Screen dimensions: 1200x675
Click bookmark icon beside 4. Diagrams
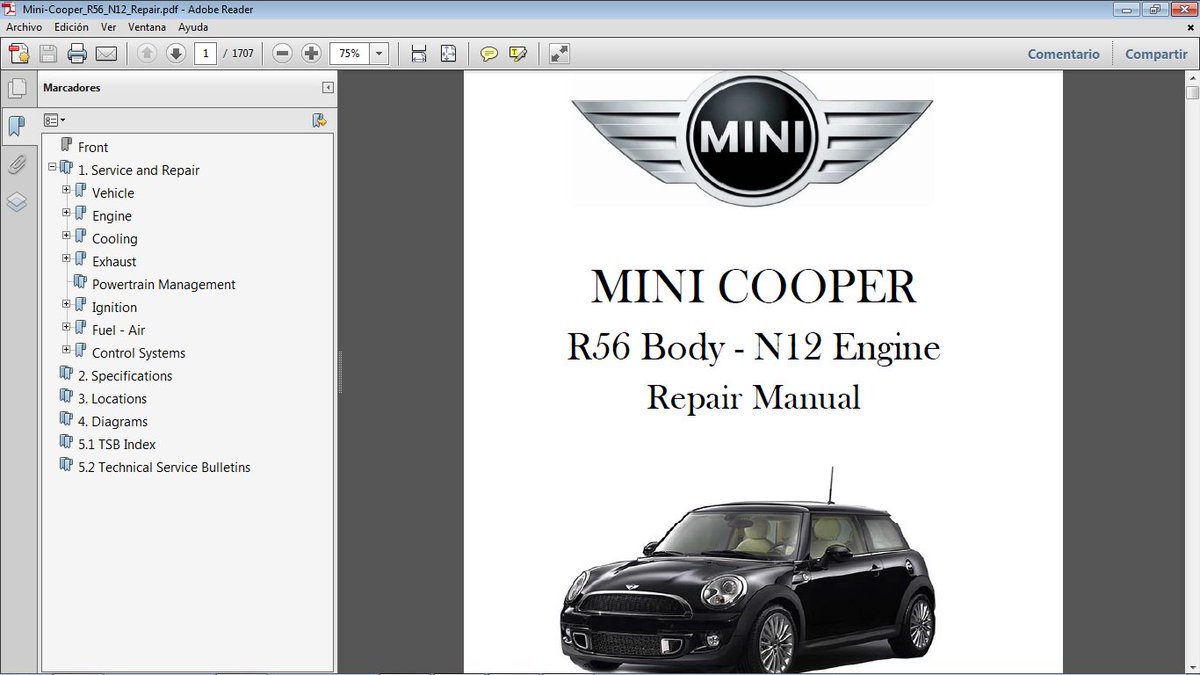click(x=67, y=421)
